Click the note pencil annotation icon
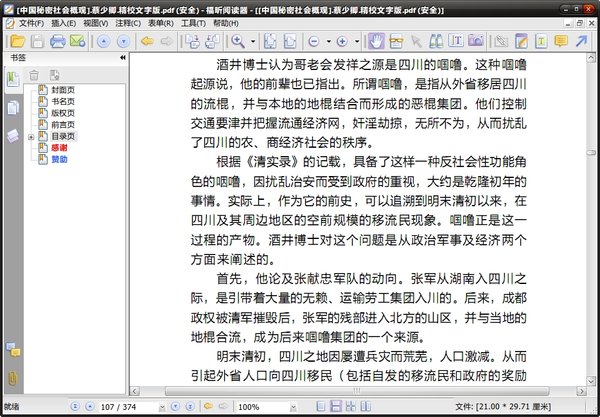This screenshot has height=417, width=600. (x=521, y=41)
